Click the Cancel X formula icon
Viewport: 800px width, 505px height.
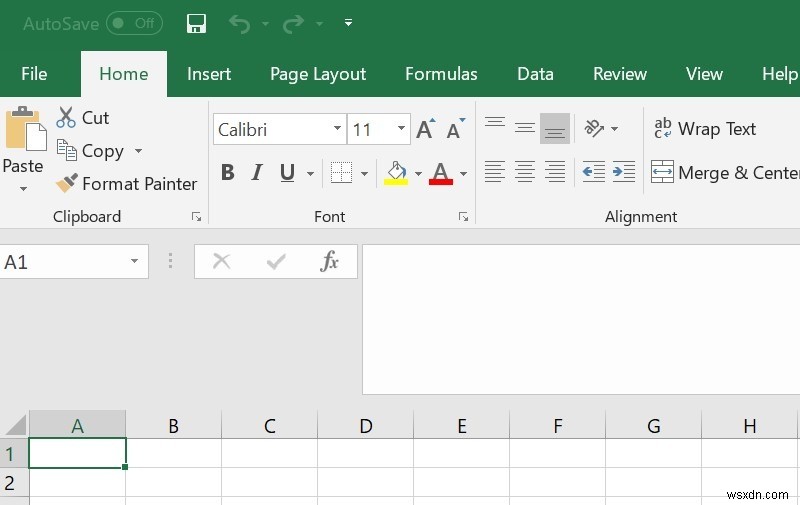pyautogui.click(x=221, y=262)
